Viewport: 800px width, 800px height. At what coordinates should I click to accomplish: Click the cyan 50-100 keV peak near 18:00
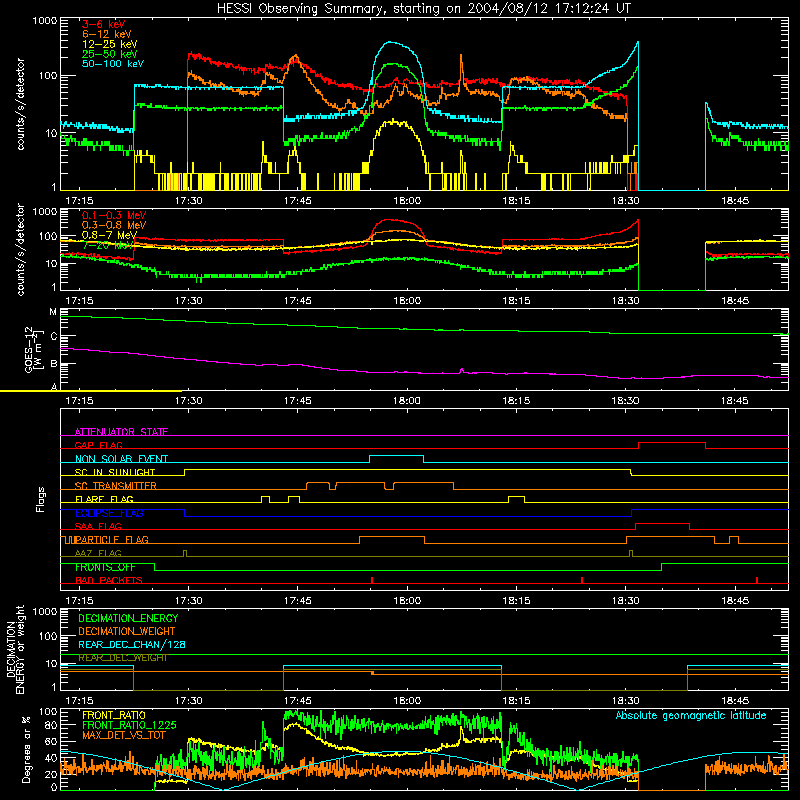coord(391,42)
